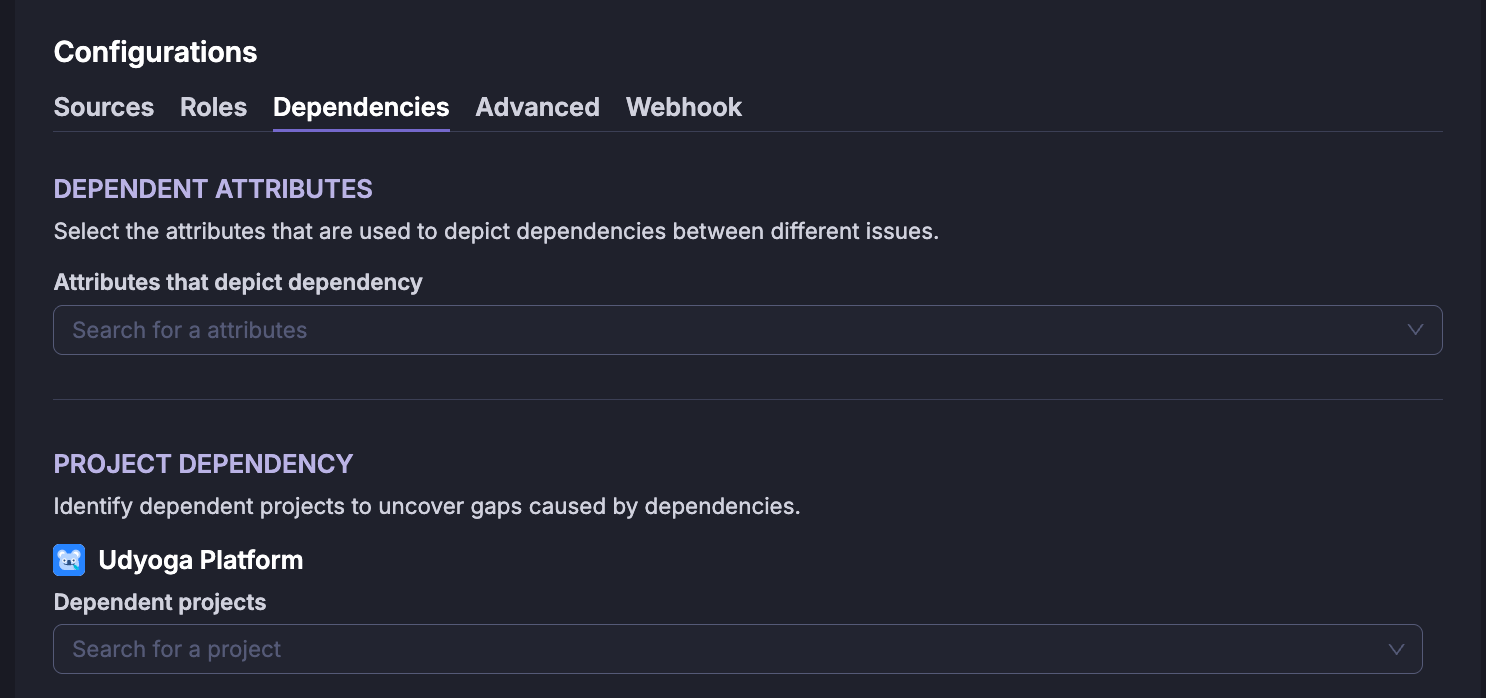
Task: Click the PROJECT DEPENDENCY section heading
Action: [x=204, y=464]
